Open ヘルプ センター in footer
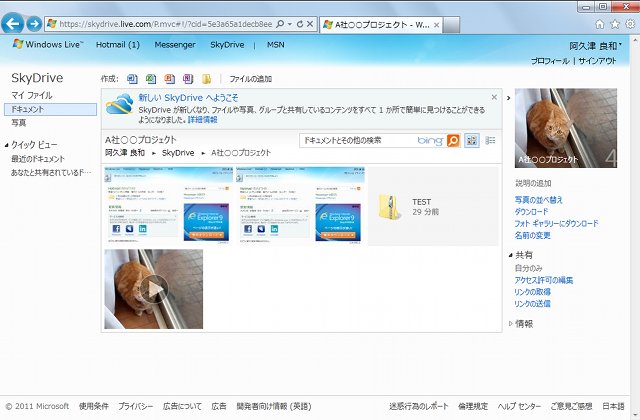 (519, 406)
